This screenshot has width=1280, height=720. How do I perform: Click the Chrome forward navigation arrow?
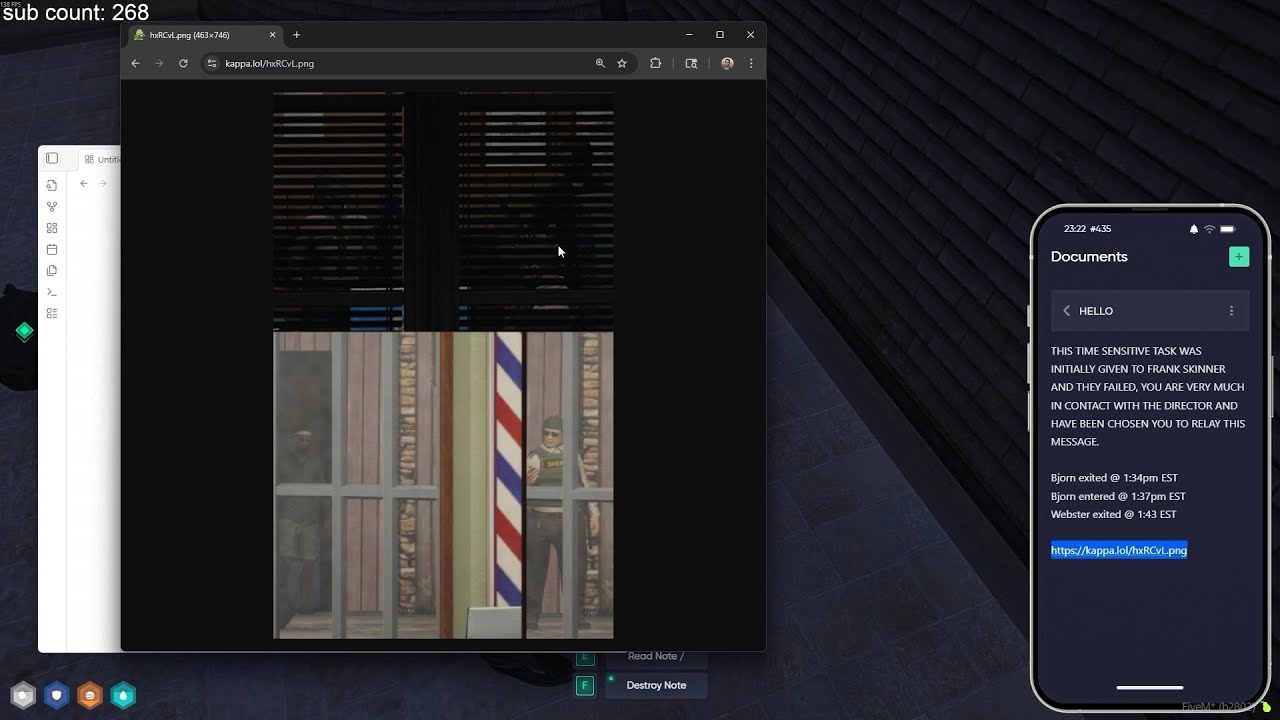coord(159,63)
